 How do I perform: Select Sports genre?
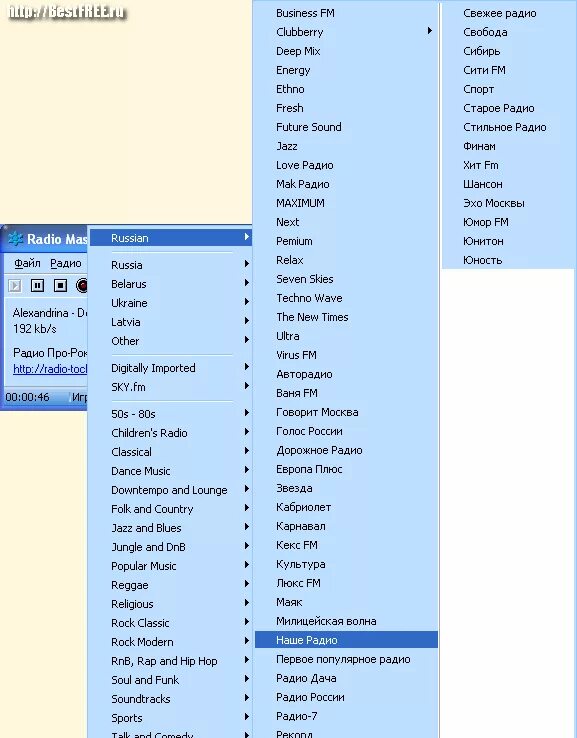[x=171, y=718]
